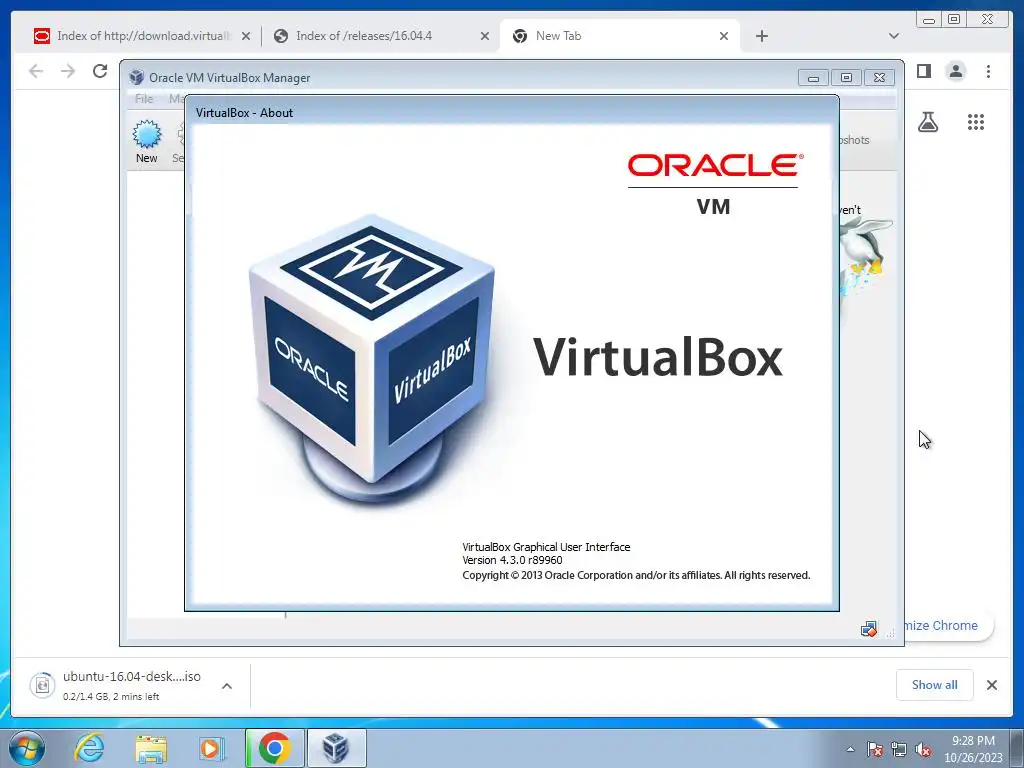Click the muted volume tray icon
1024x768 pixels.
(923, 749)
